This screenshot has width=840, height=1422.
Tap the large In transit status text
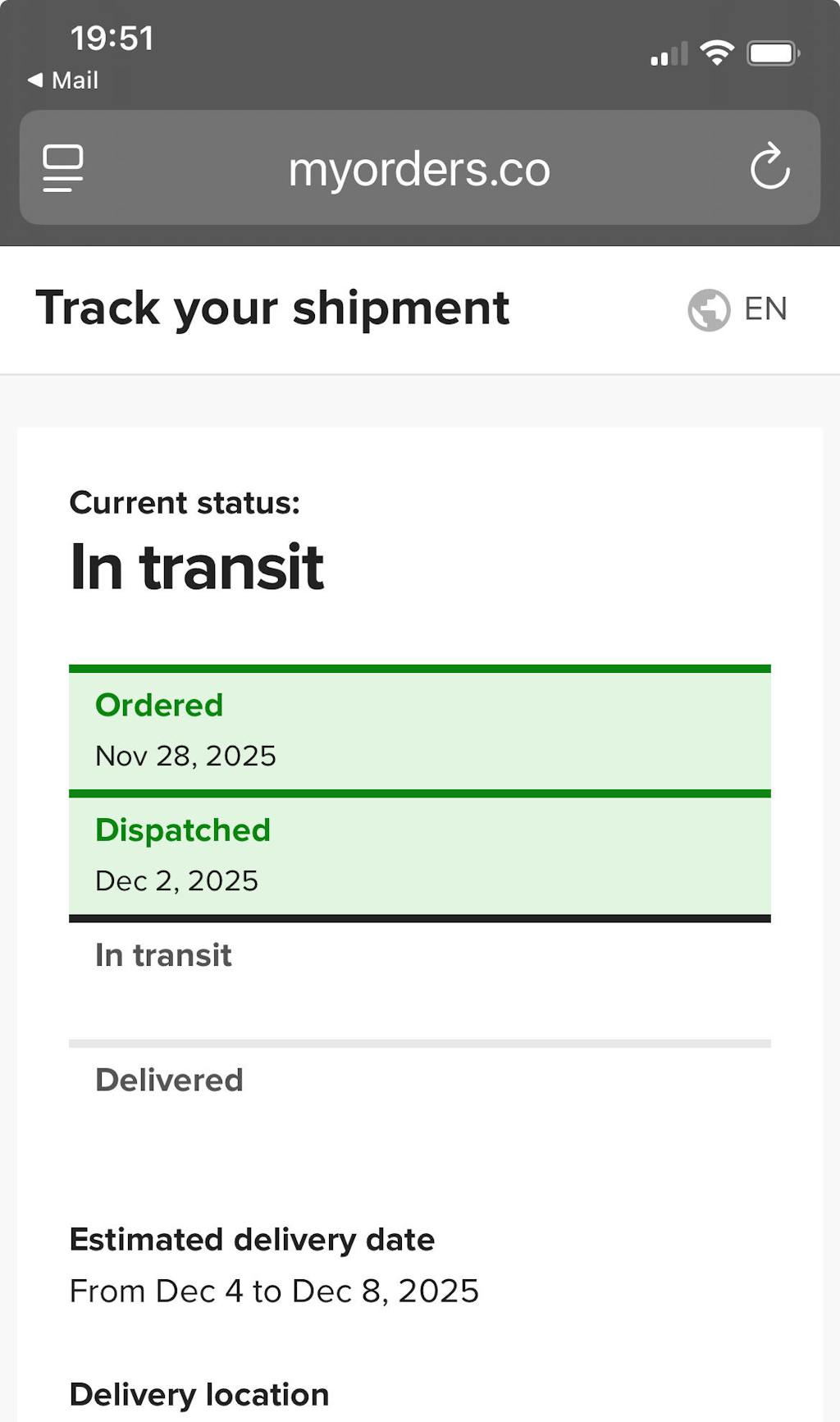[197, 567]
